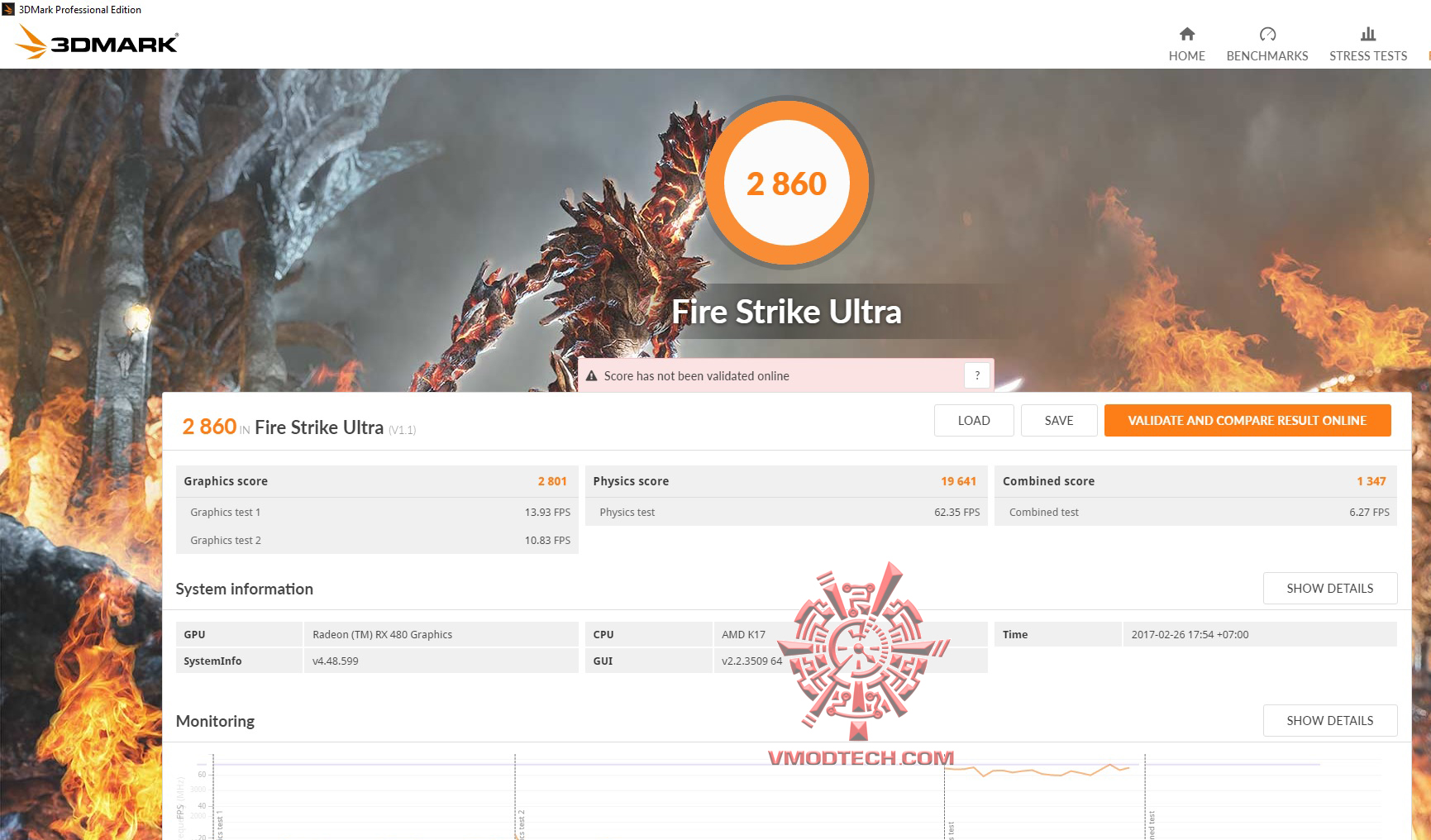
Task: Expand System information with Show Details
Action: click(1329, 588)
